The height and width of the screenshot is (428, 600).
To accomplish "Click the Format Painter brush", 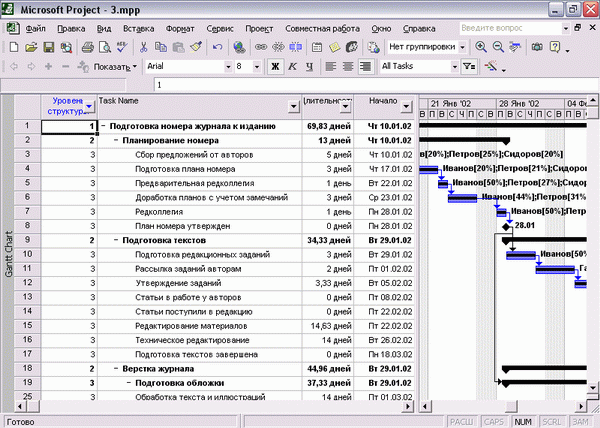I will tap(196, 47).
